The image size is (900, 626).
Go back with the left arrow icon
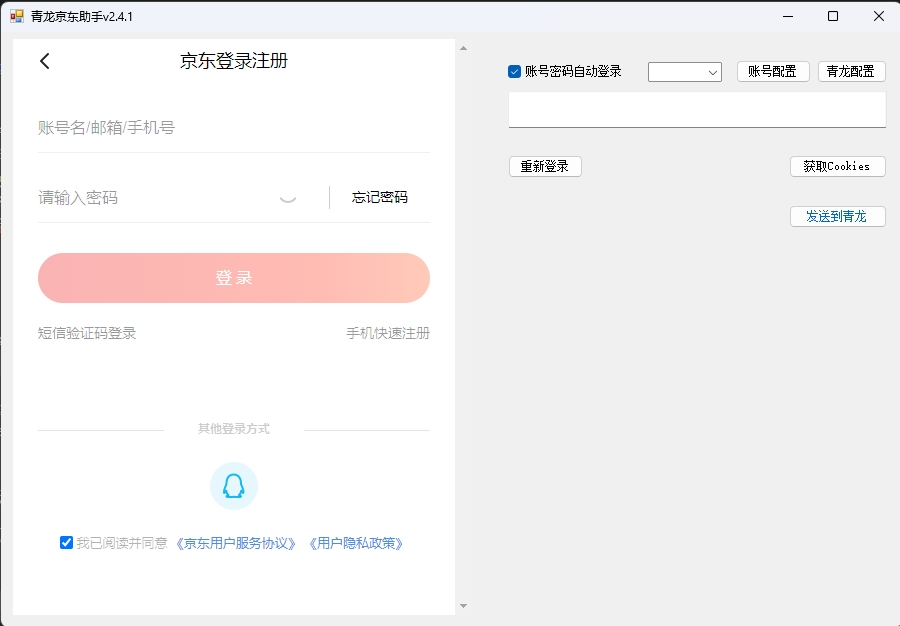pyautogui.click(x=45, y=61)
